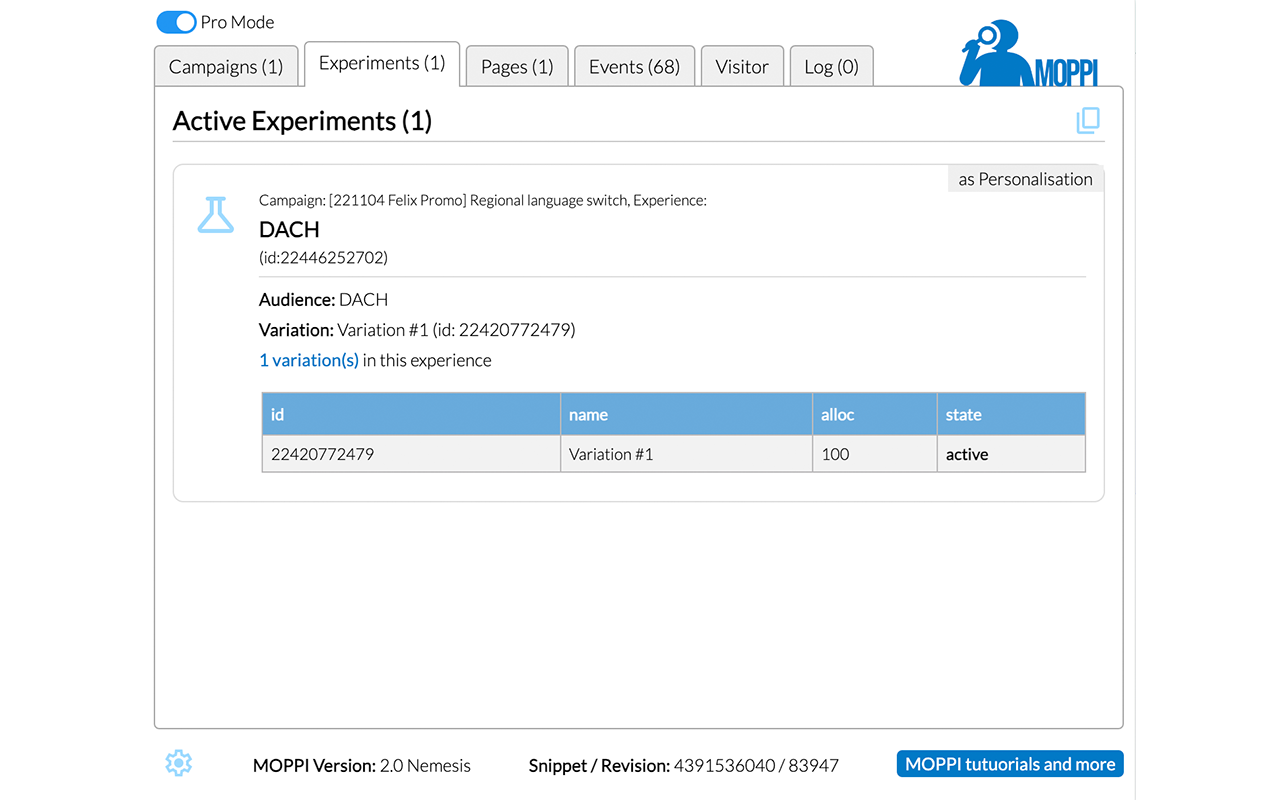1280x800 pixels.
Task: Open MOPPI tutorials and more
Action: (x=1010, y=764)
